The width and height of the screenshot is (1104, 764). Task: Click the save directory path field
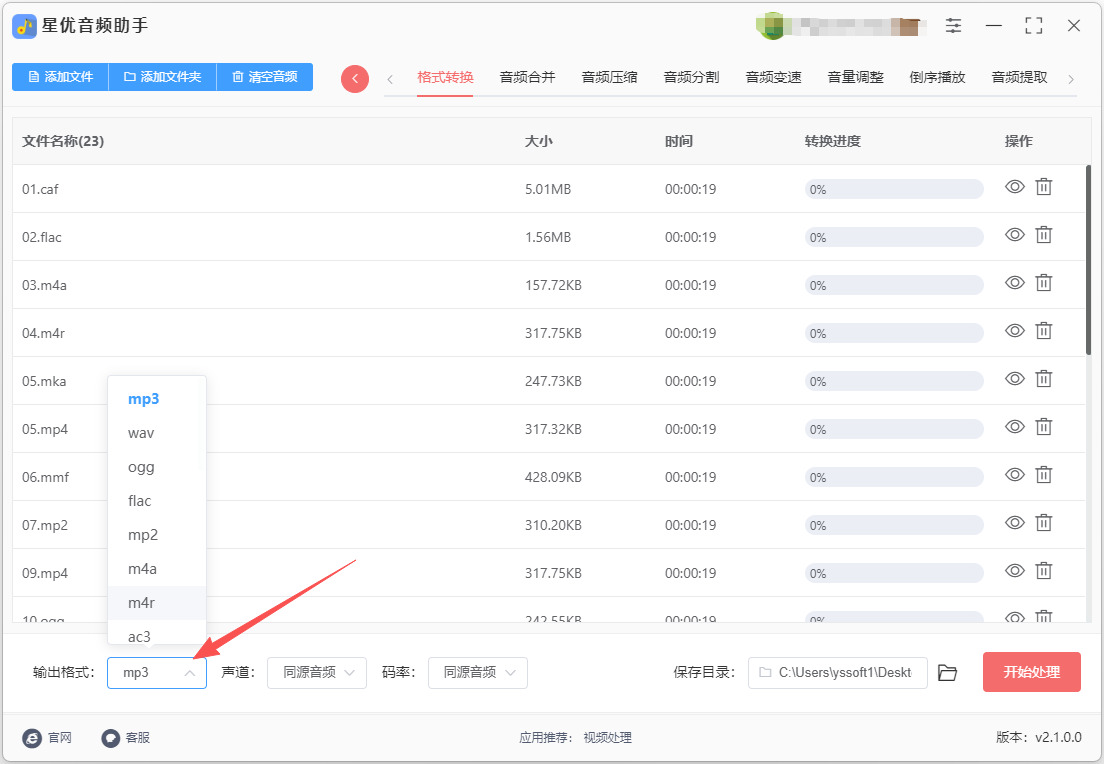(x=837, y=672)
